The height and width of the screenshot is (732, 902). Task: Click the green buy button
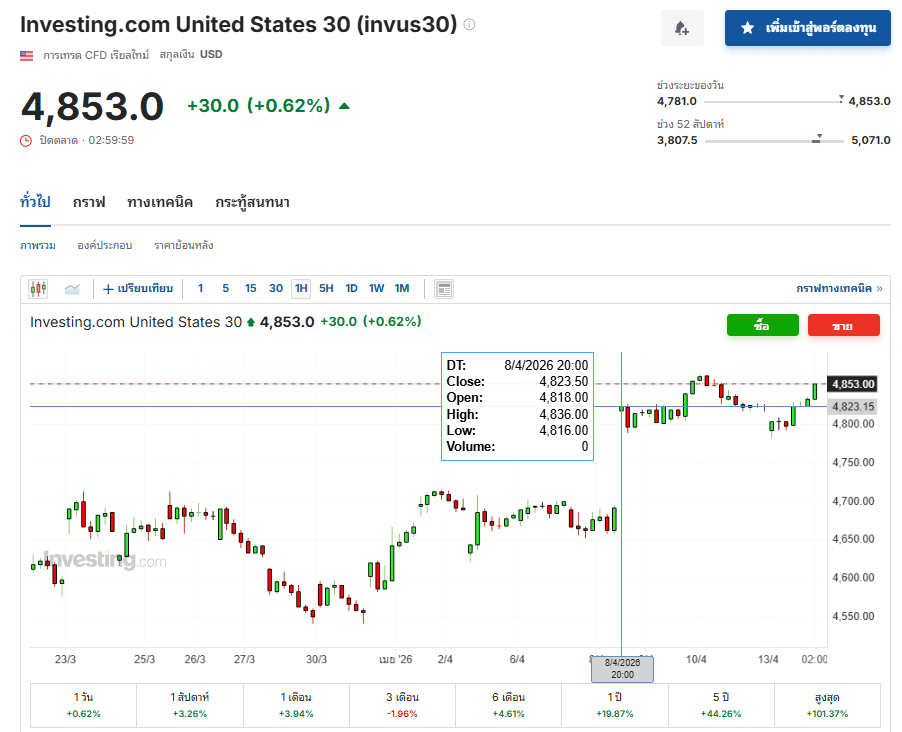click(x=763, y=325)
